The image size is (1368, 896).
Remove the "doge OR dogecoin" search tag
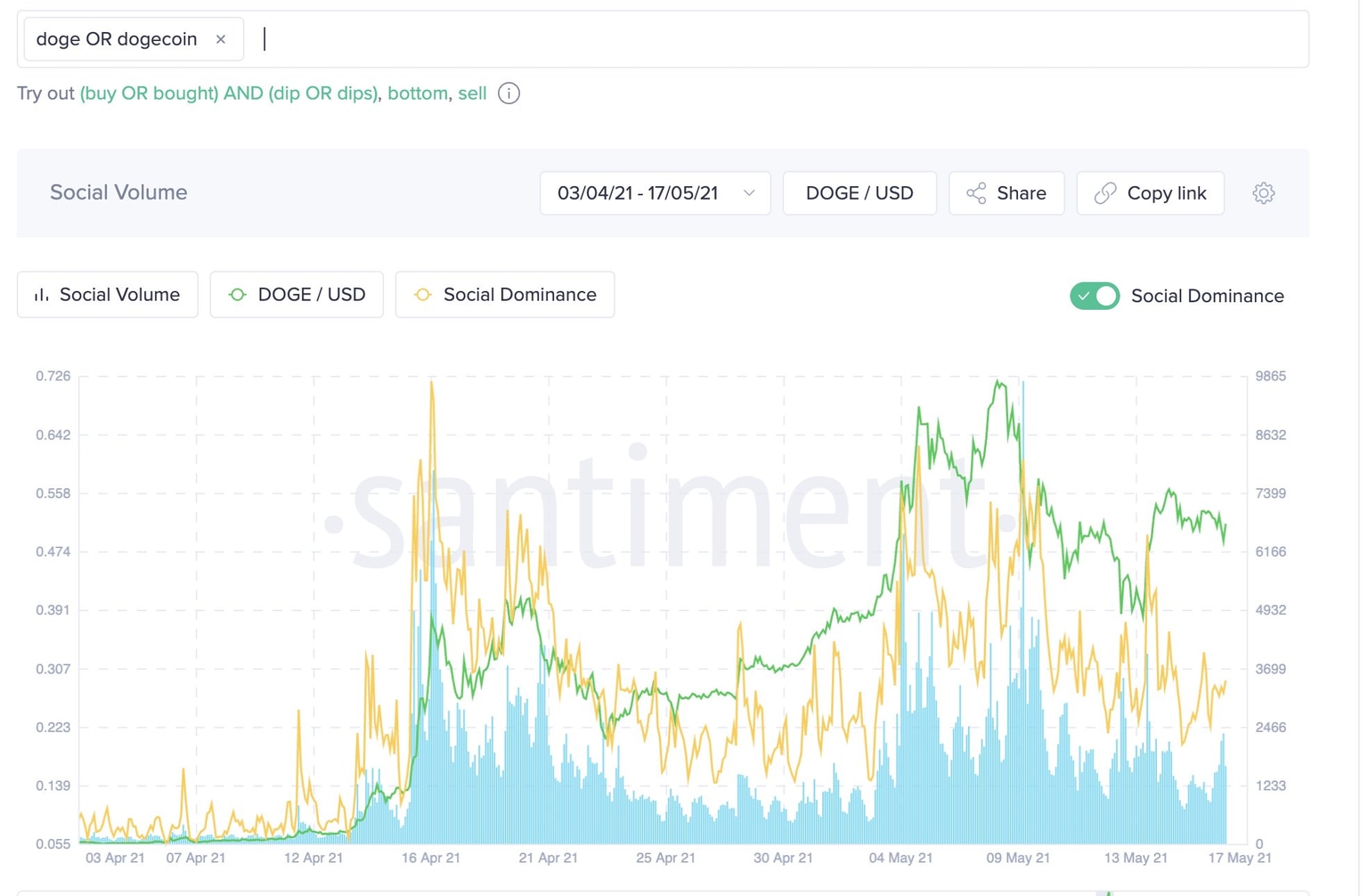point(220,38)
